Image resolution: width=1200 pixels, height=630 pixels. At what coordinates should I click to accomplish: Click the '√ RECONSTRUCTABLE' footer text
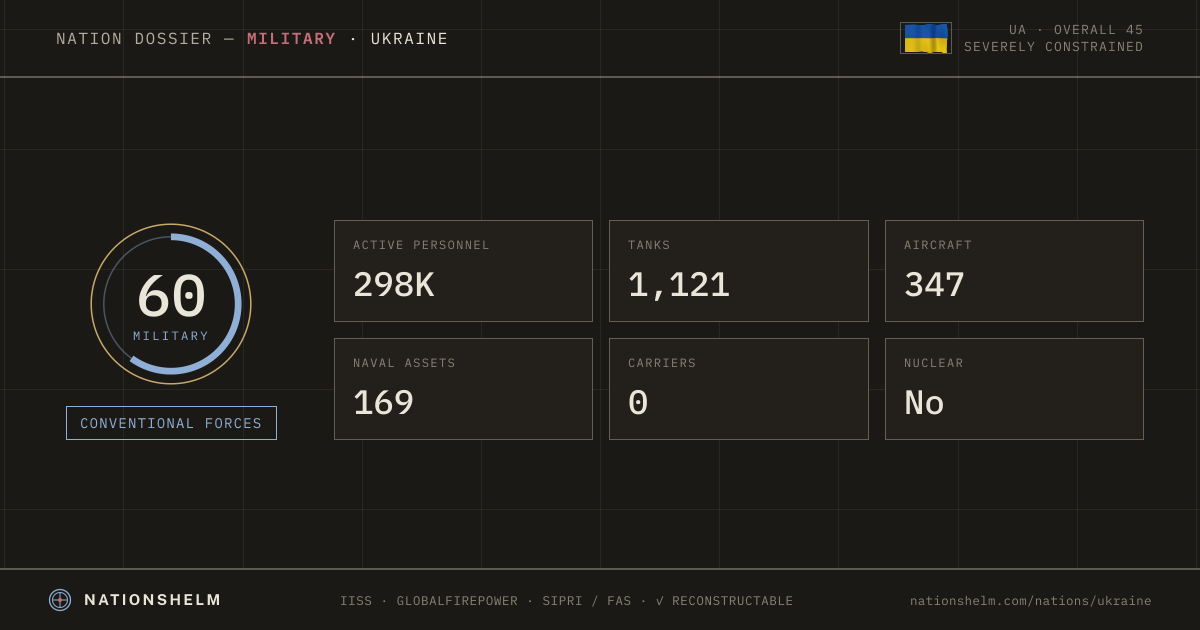click(x=724, y=601)
